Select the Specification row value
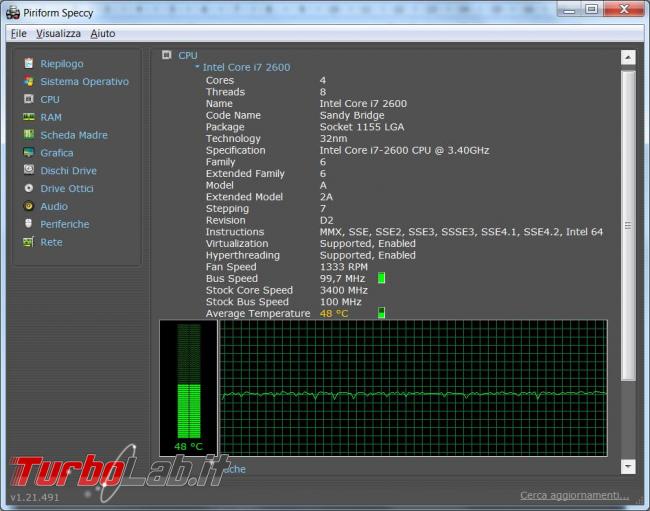This screenshot has height=511, width=650. (404, 150)
